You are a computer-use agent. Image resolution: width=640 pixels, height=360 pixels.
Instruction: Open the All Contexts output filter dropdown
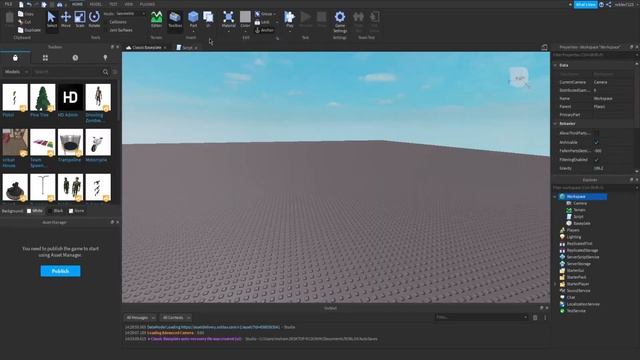tap(176, 318)
